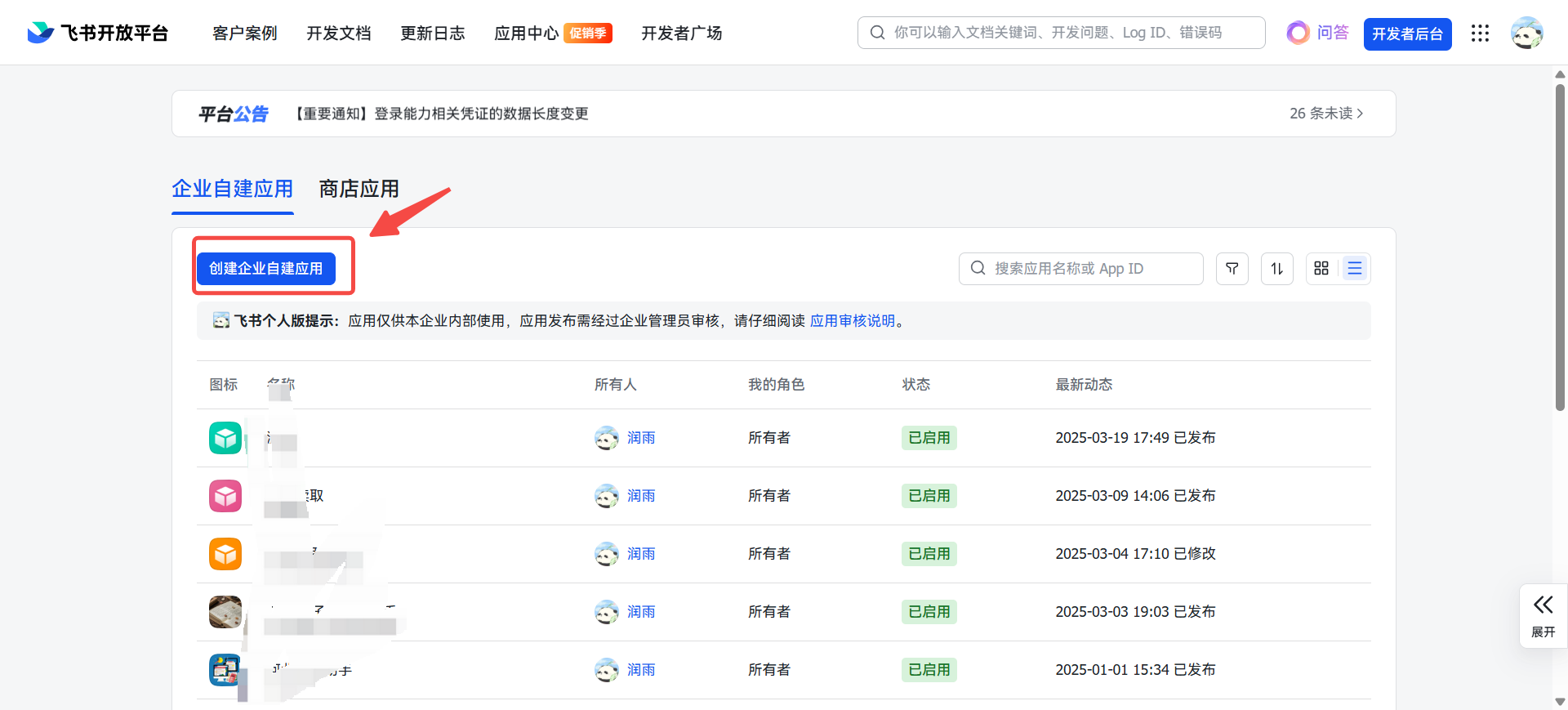Click the 2025-03-09 14:06 已发布 entry

pos(1135,496)
